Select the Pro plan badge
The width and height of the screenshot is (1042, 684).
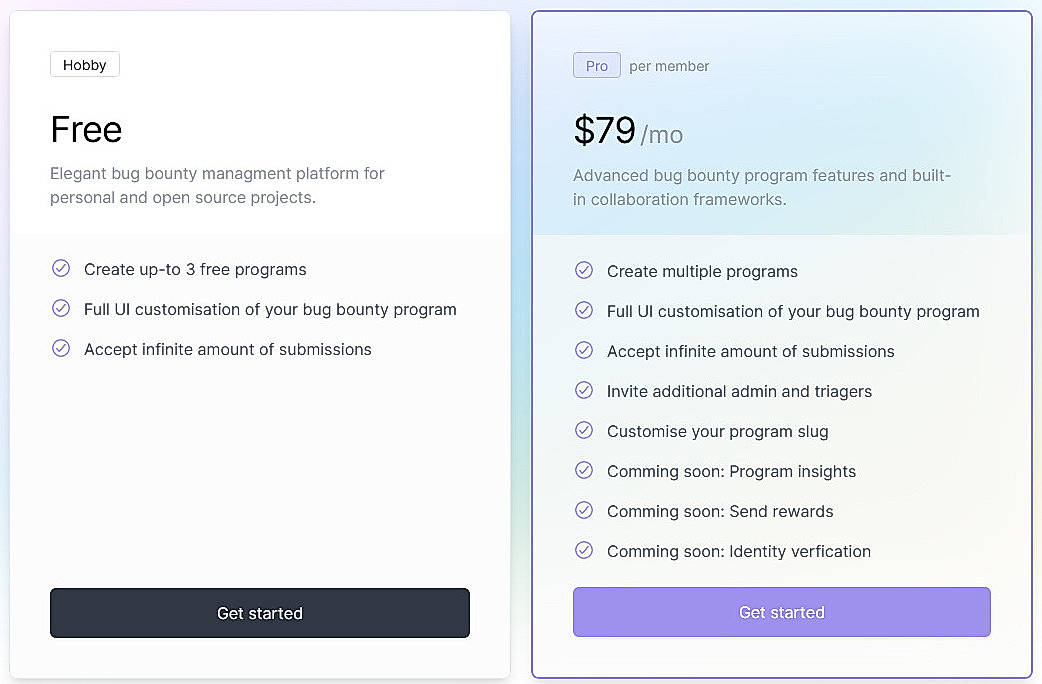coord(596,65)
